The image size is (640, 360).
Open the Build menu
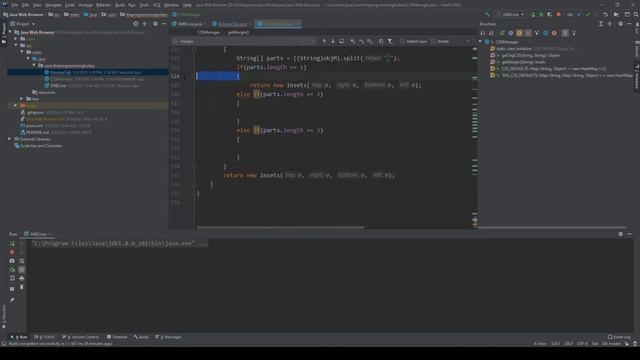120,5
